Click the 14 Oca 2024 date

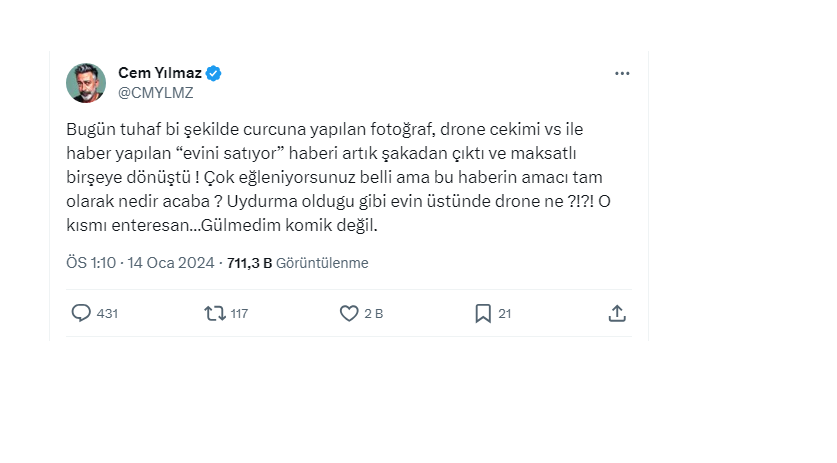[x=173, y=263]
